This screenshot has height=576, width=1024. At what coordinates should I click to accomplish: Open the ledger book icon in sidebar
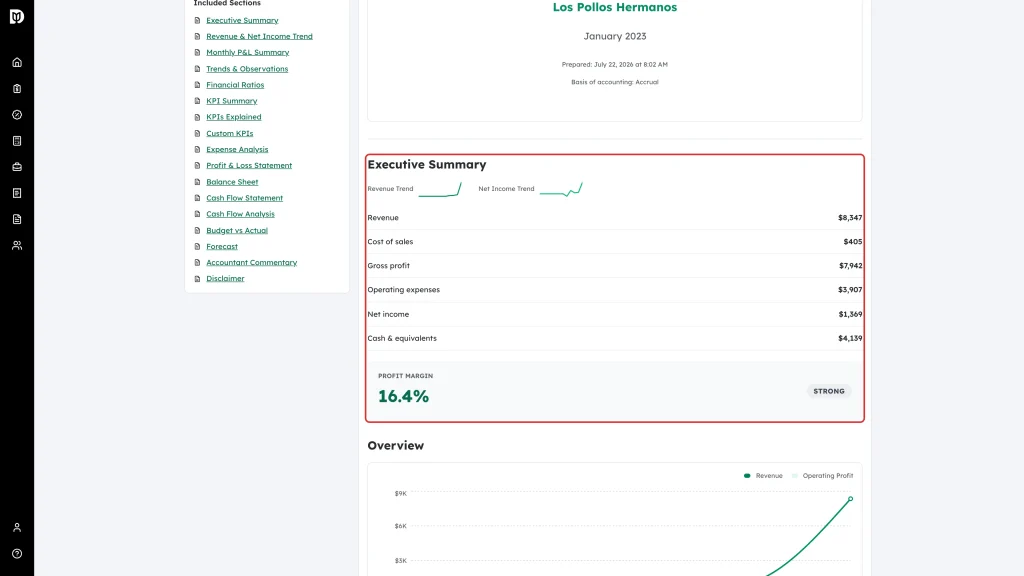(17, 193)
